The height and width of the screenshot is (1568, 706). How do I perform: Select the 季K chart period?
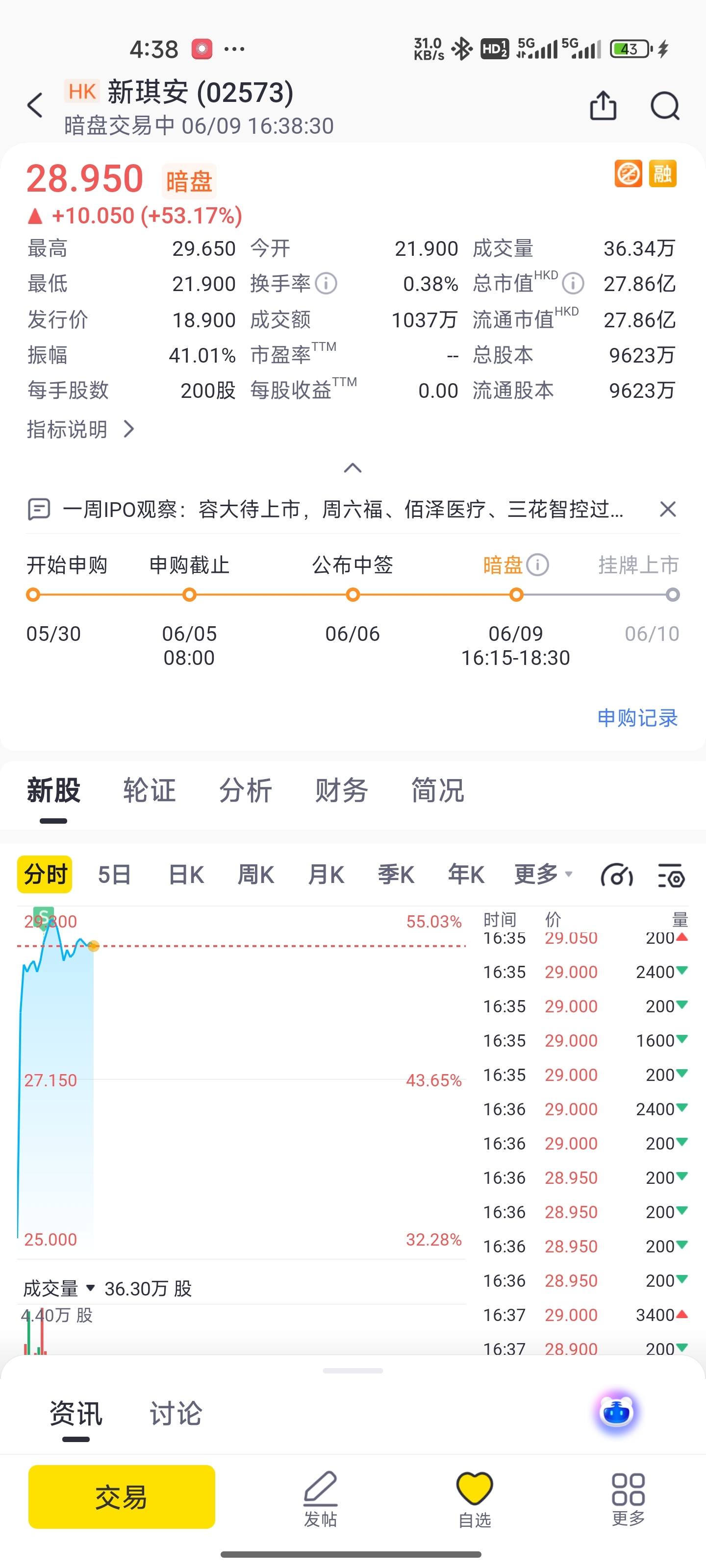coord(396,875)
